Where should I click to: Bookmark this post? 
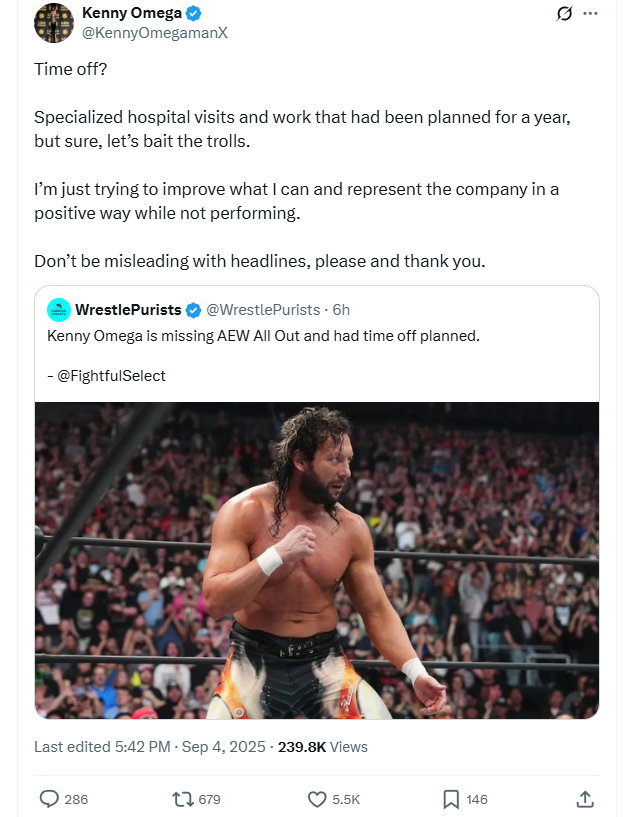point(451,799)
